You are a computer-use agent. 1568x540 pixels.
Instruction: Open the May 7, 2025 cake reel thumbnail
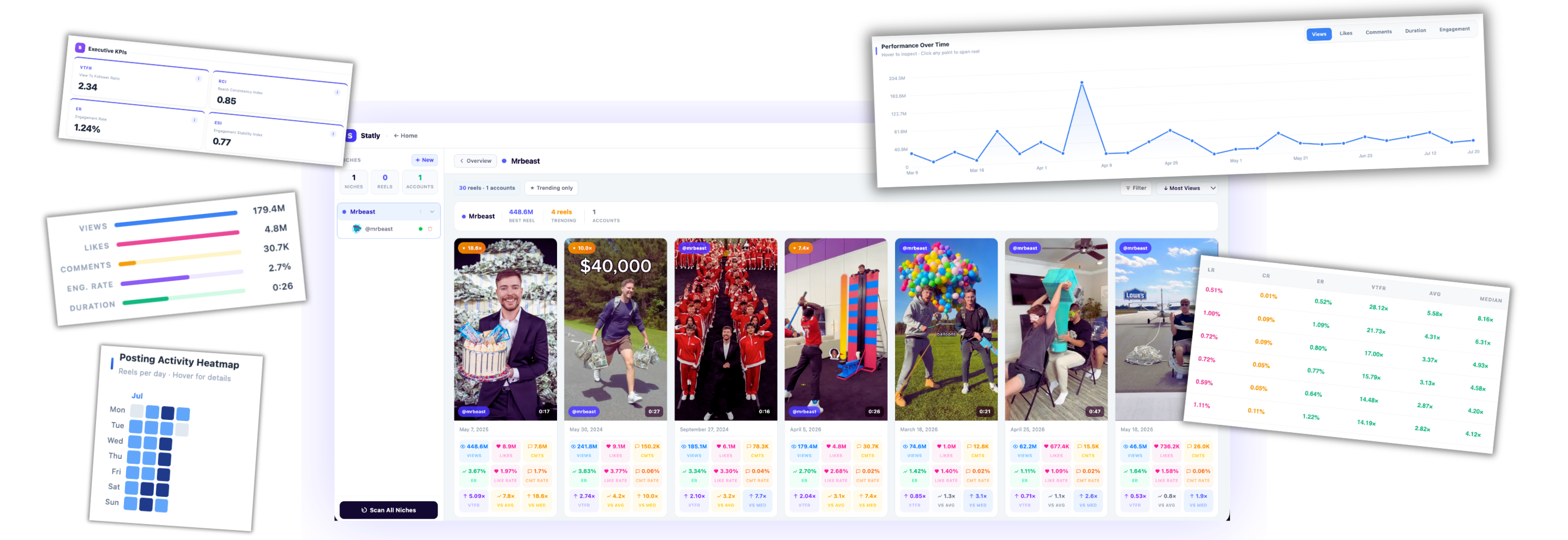(505, 329)
